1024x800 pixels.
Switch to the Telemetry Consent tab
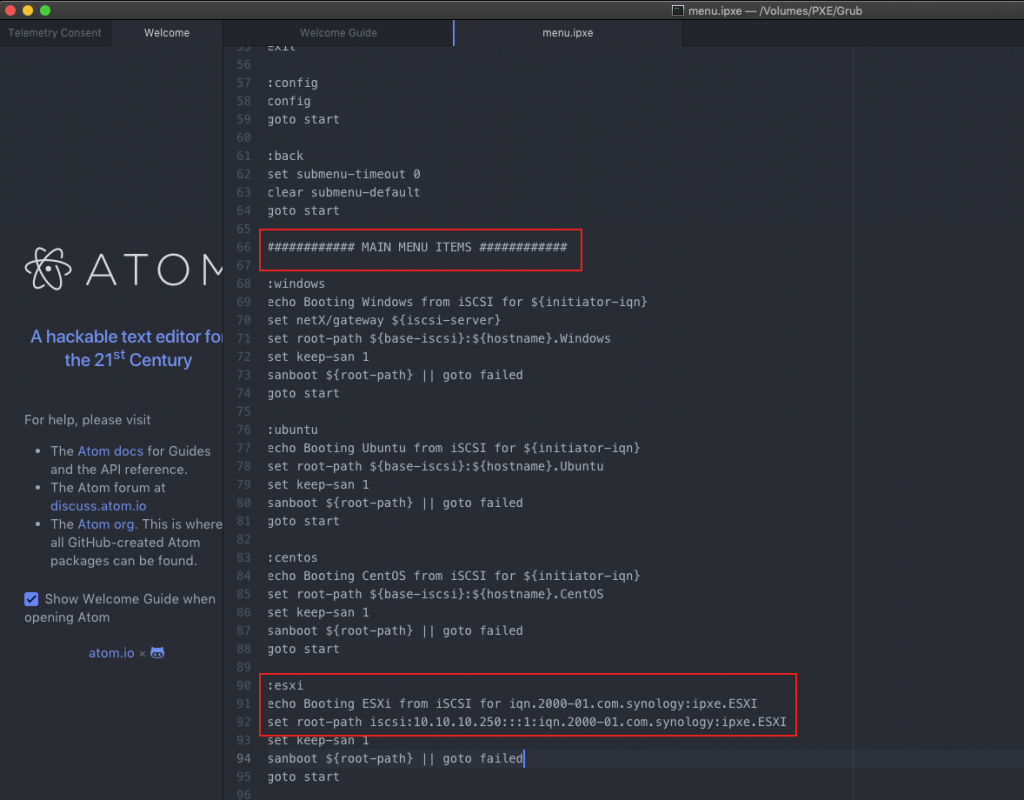[55, 33]
